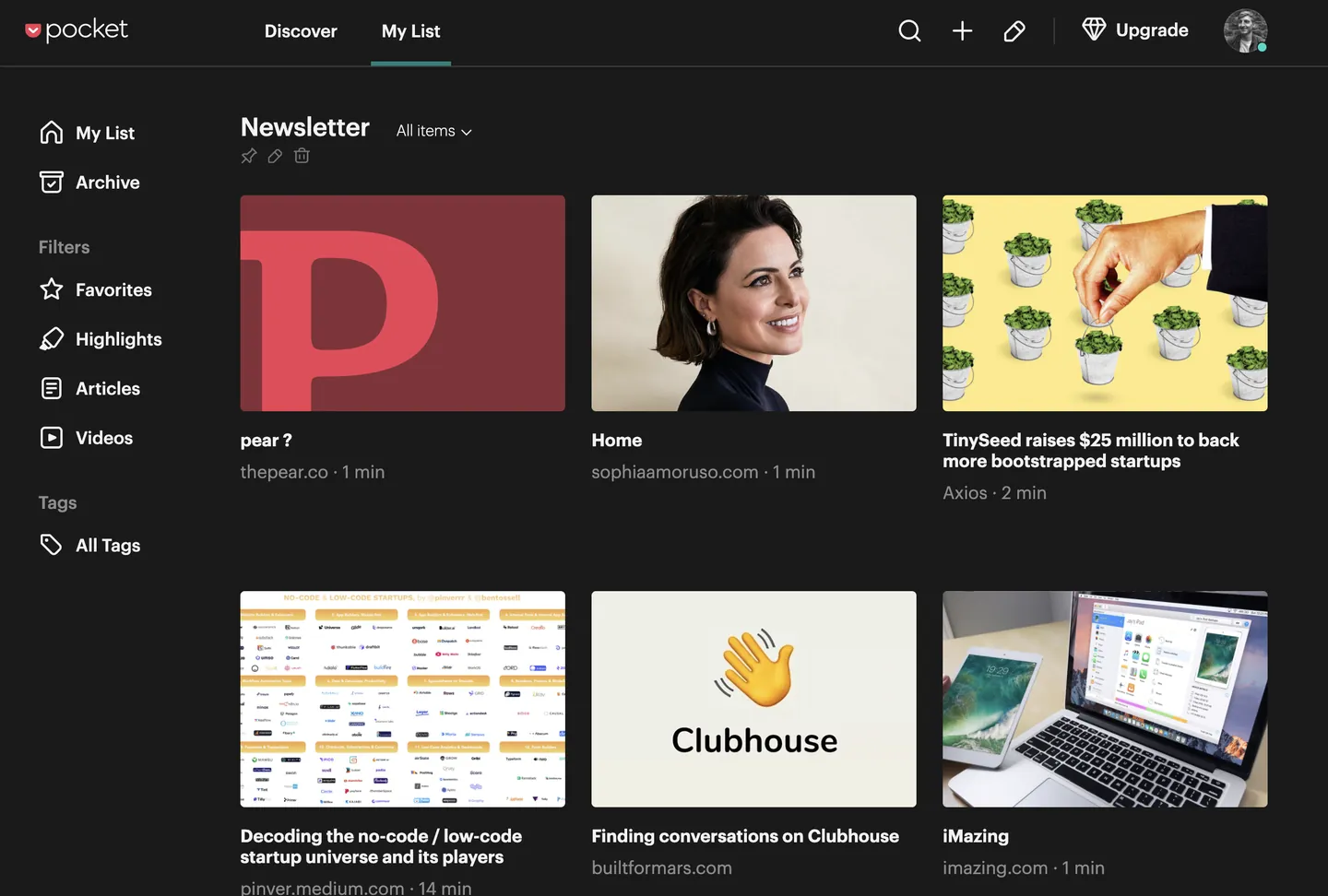Click the builtformars.com source text

point(662,868)
